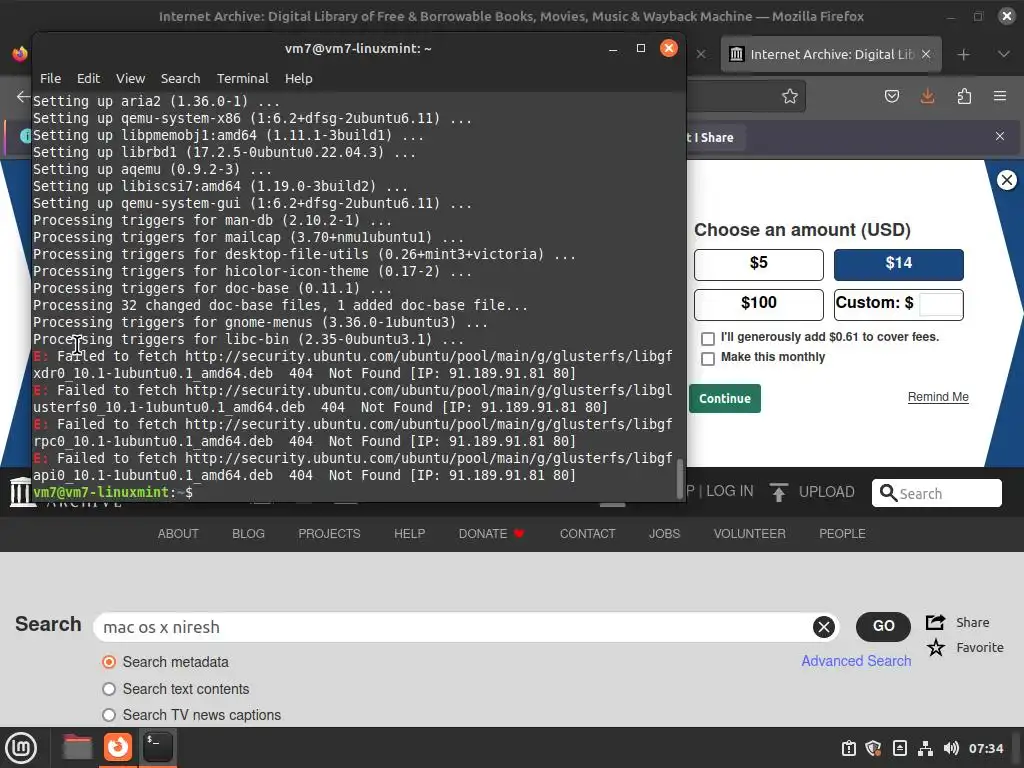This screenshot has width=1024, height=768.
Task: Open the View menu in terminal
Action: tap(131, 78)
